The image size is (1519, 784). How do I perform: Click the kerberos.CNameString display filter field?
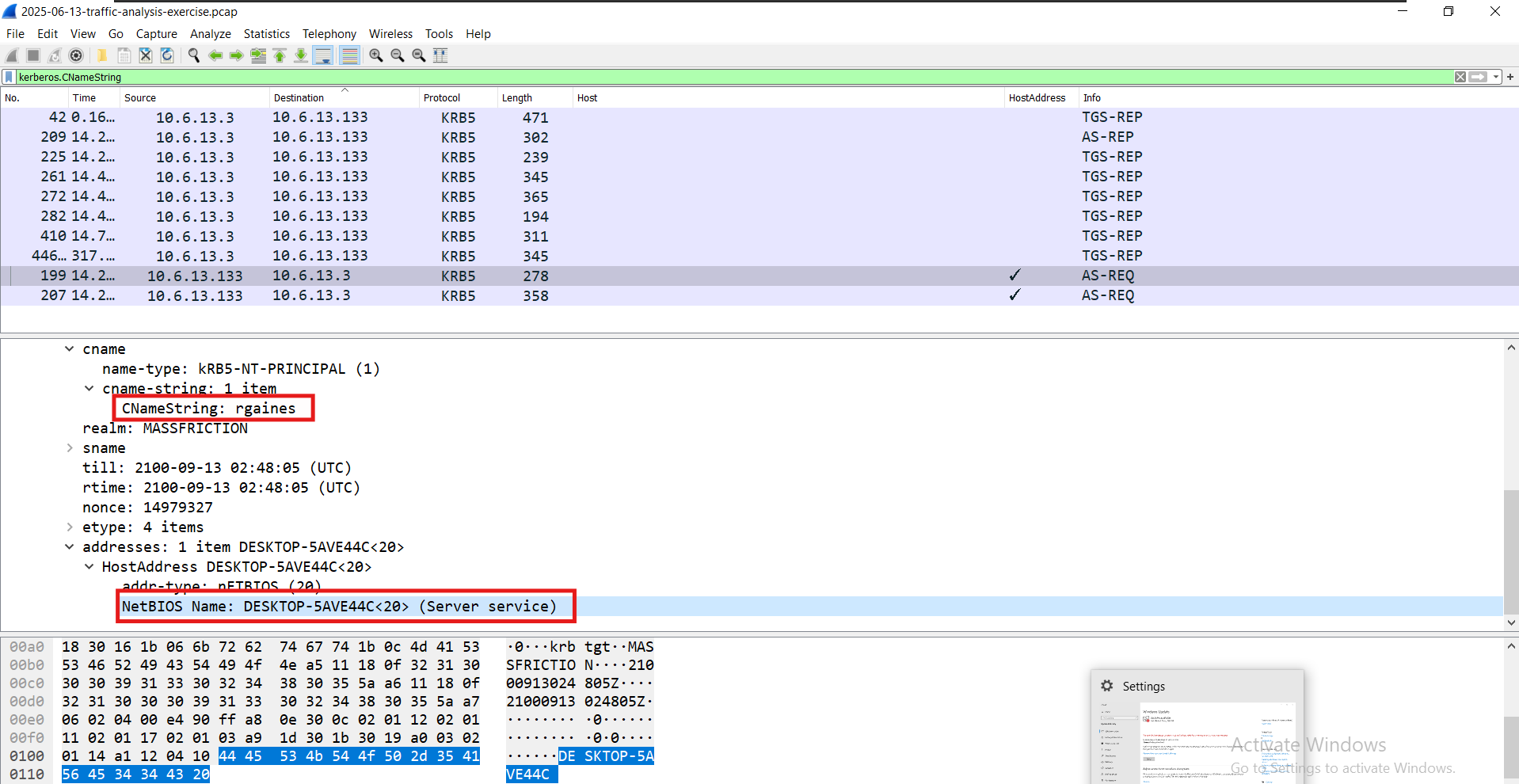[713, 77]
